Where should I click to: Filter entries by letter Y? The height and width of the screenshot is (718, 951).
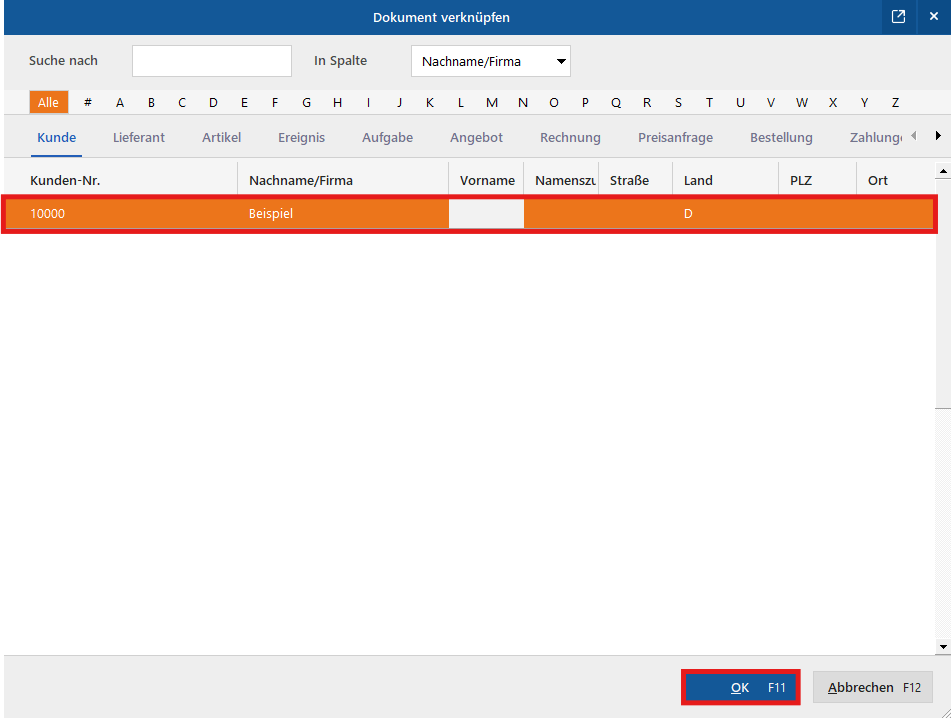click(x=864, y=102)
